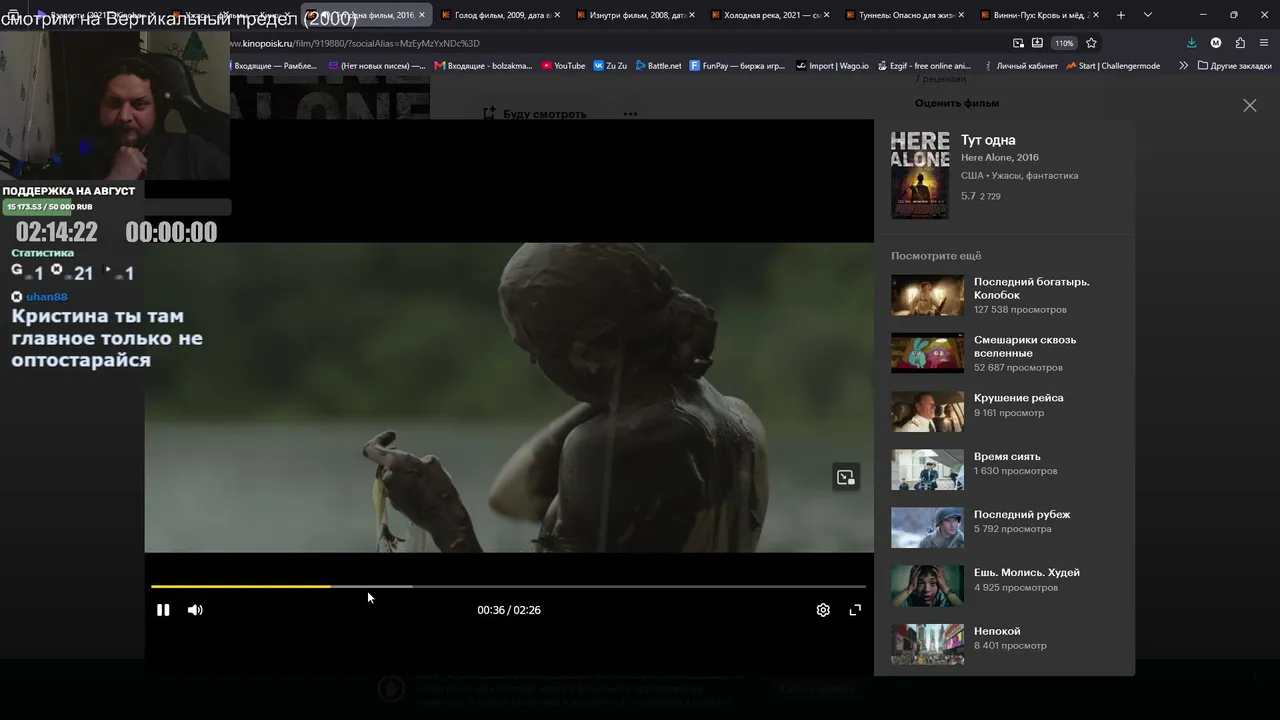The width and height of the screenshot is (1280, 720).
Task: Click the 'Буду смотреть' watchlist button
Action: [x=535, y=114]
